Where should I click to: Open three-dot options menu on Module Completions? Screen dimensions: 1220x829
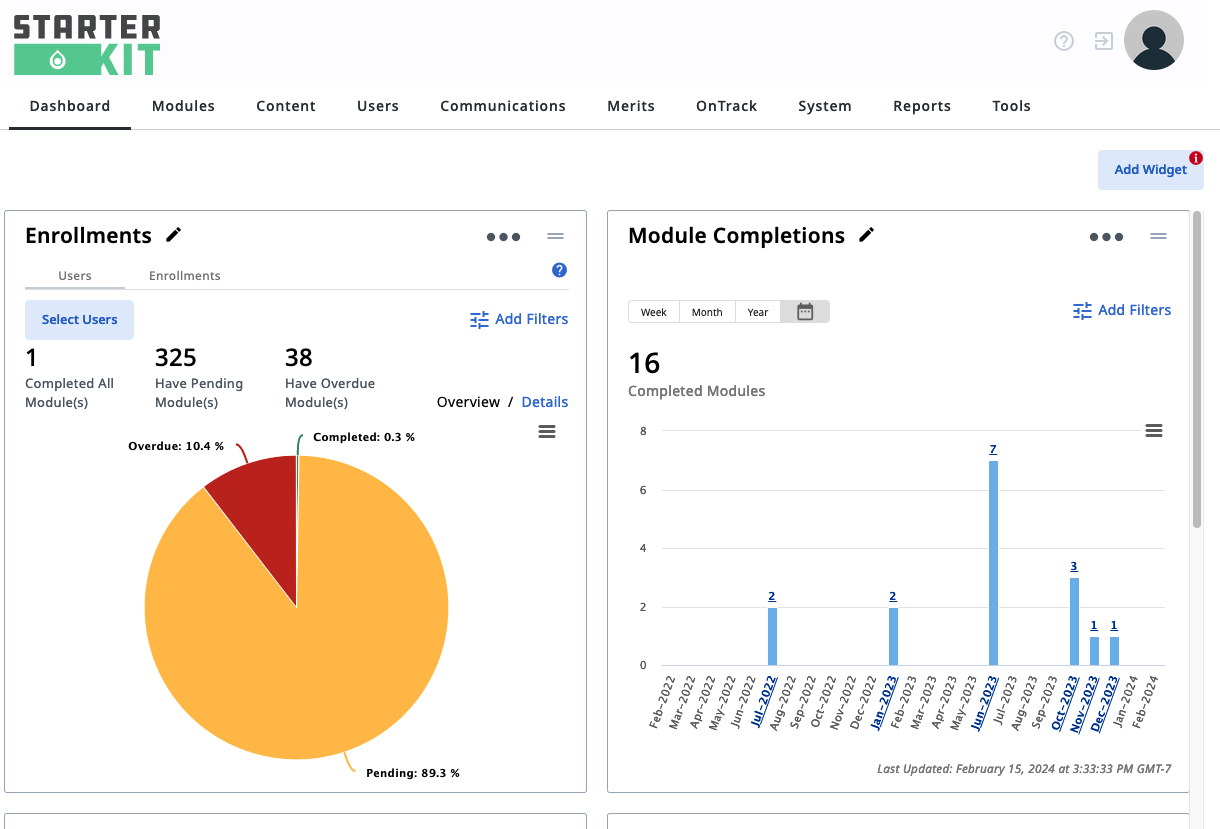(x=1106, y=237)
